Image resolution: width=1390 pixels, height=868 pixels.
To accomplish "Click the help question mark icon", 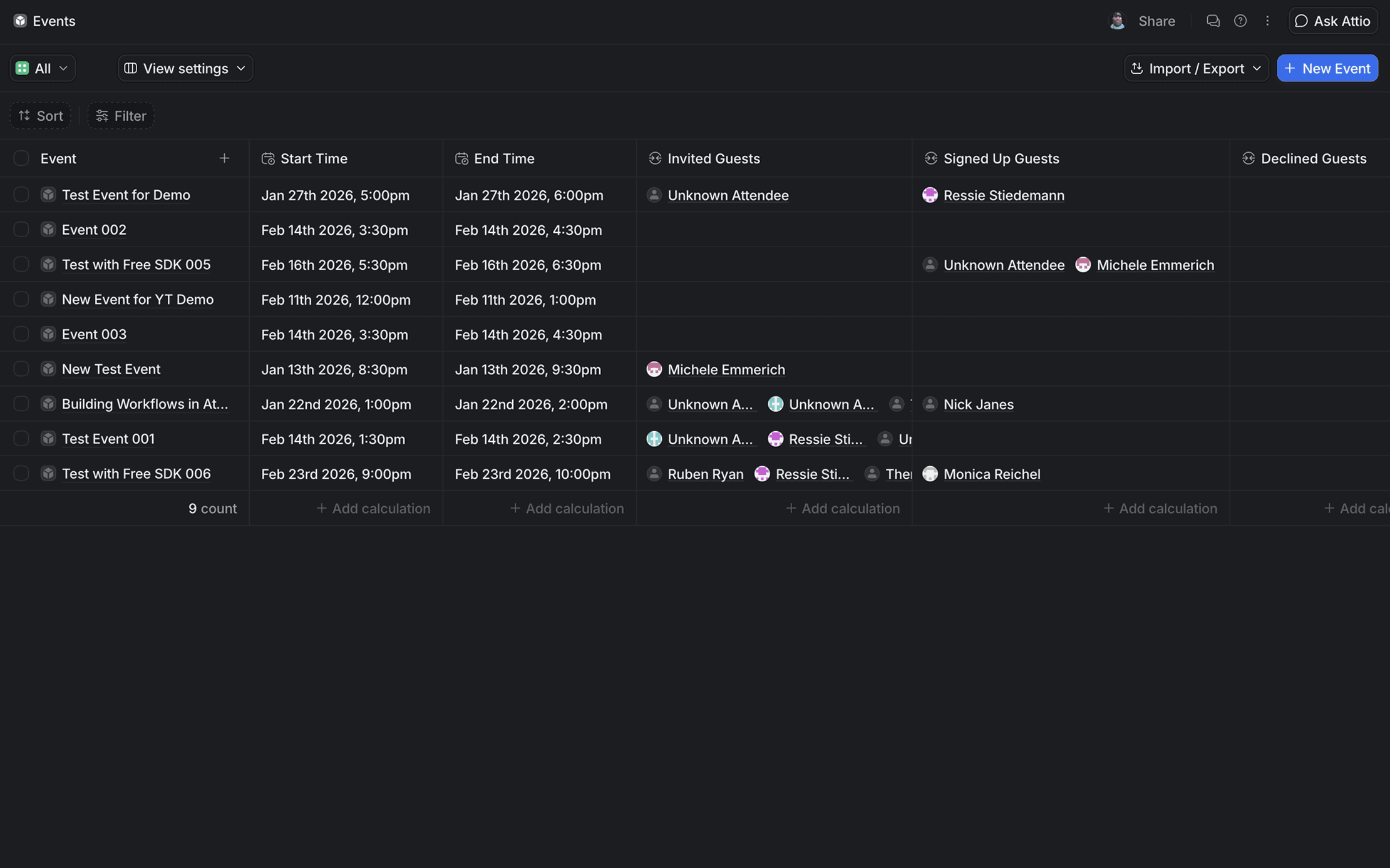I will click(x=1240, y=21).
